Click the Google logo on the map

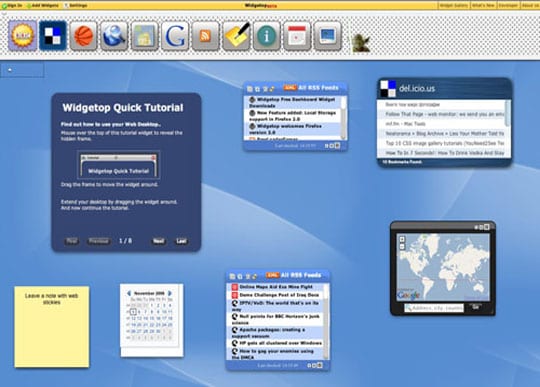(408, 295)
